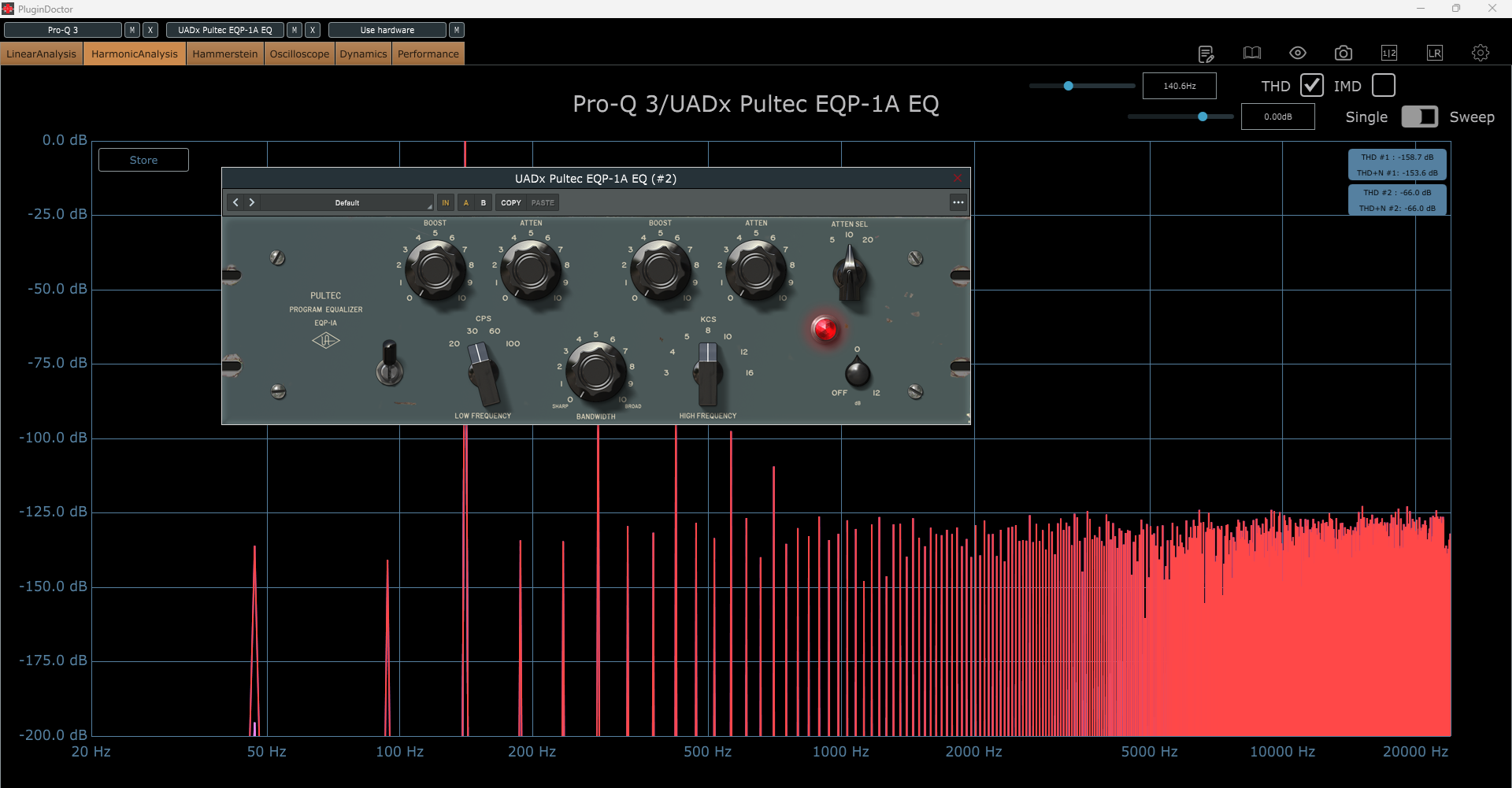The width and height of the screenshot is (1512, 788).
Task: Select the B state button
Action: pyautogui.click(x=484, y=202)
